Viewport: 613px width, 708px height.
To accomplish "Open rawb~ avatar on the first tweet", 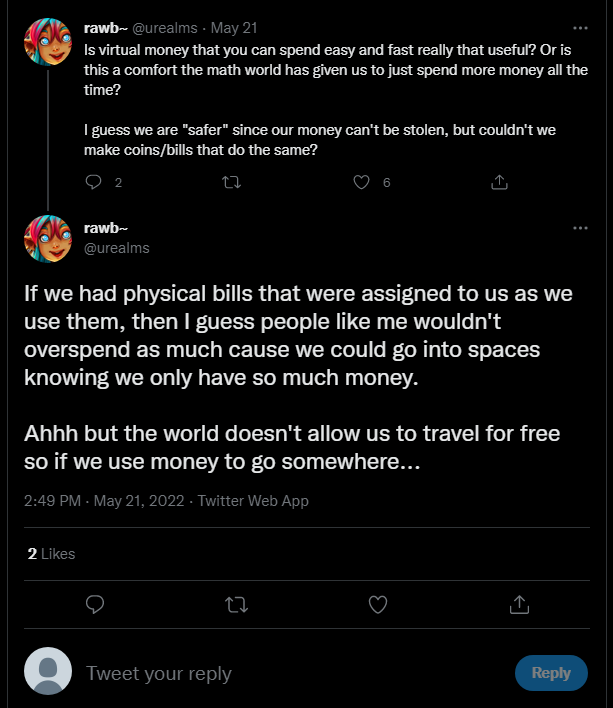I will point(48,42).
